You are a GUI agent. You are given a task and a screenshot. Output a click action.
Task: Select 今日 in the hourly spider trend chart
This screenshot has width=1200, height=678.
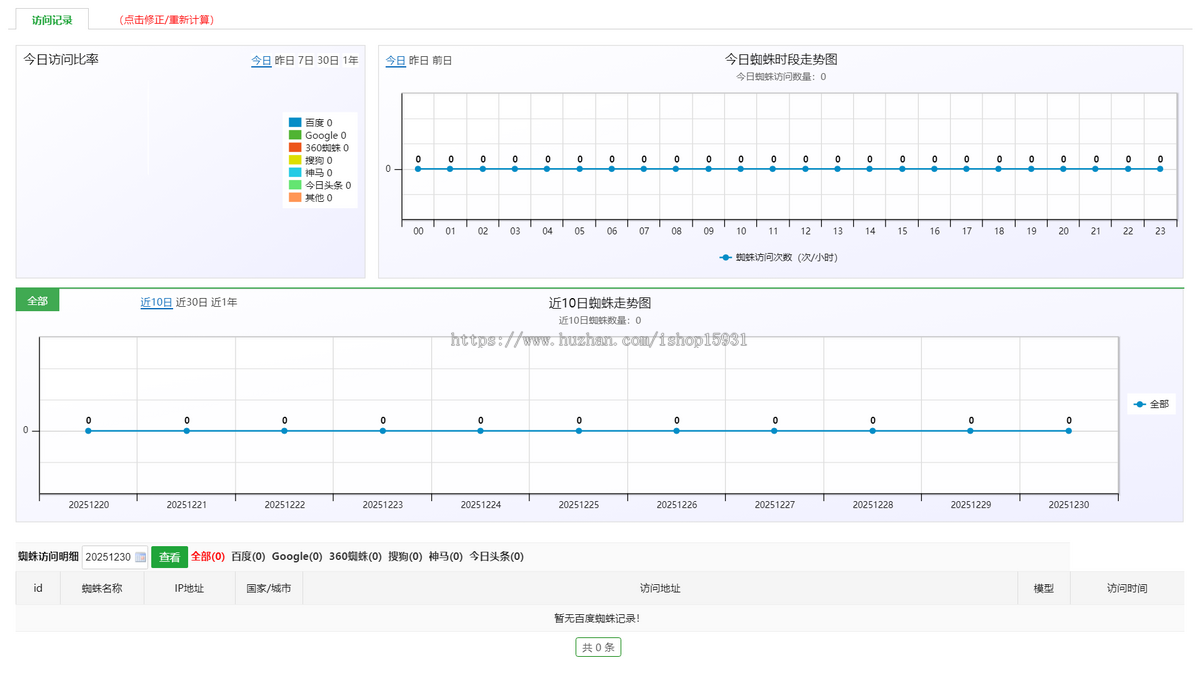tap(396, 61)
